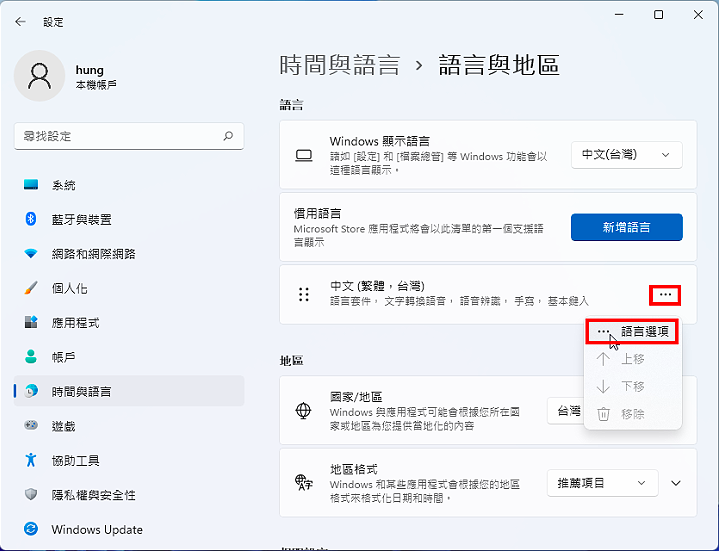Click the accessibility icon for 協助工具
Screen dimensions: 723x554
pyautogui.click(x=31, y=460)
